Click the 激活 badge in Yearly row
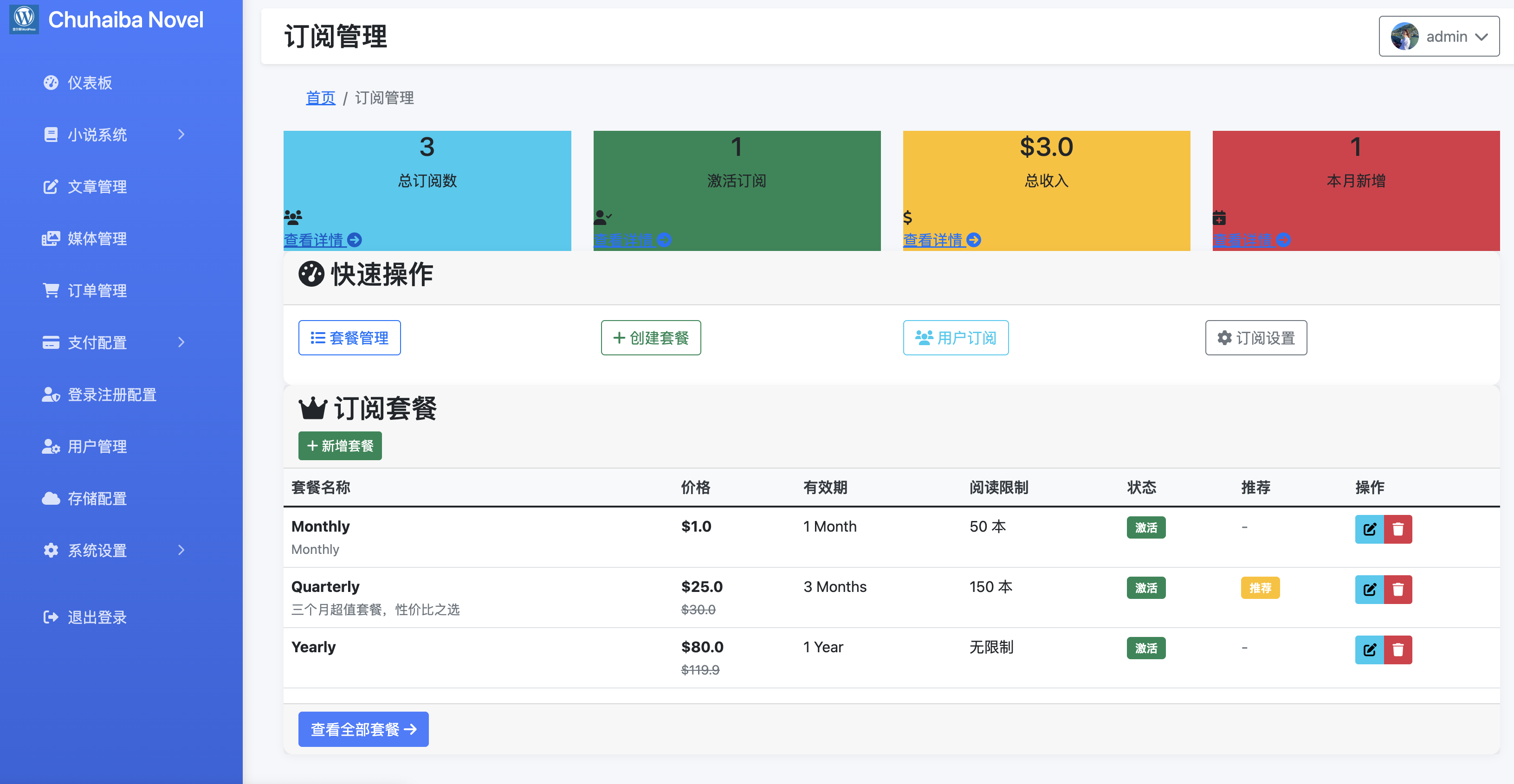Image resolution: width=1514 pixels, height=784 pixels. pos(1146,649)
